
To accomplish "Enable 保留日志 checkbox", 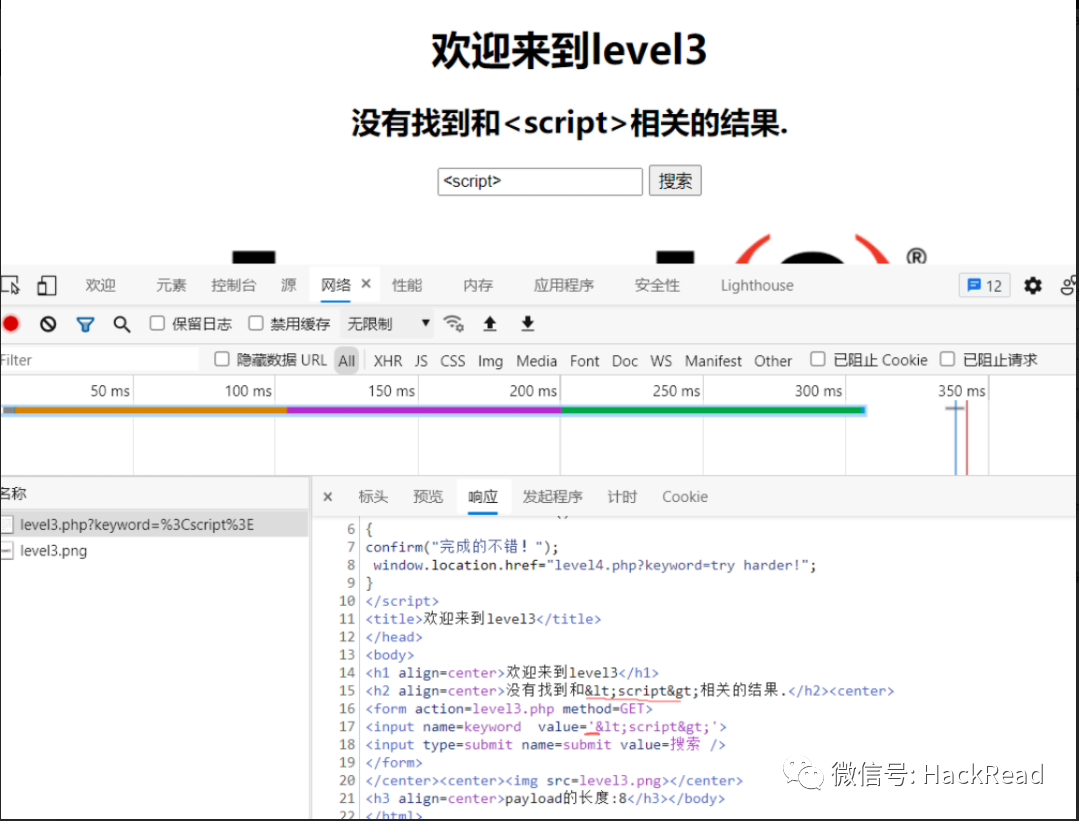I will pos(157,323).
